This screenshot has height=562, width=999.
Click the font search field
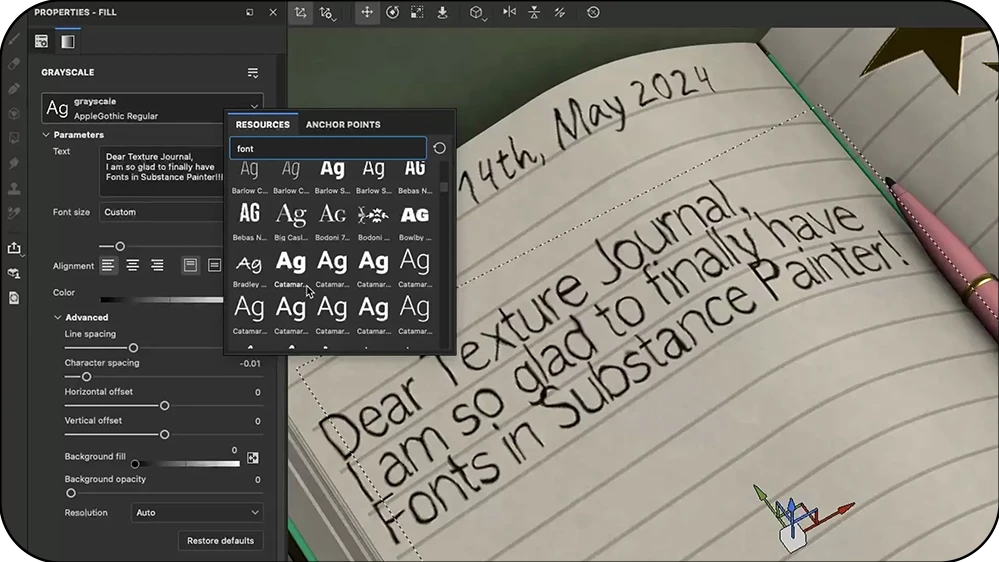327,148
